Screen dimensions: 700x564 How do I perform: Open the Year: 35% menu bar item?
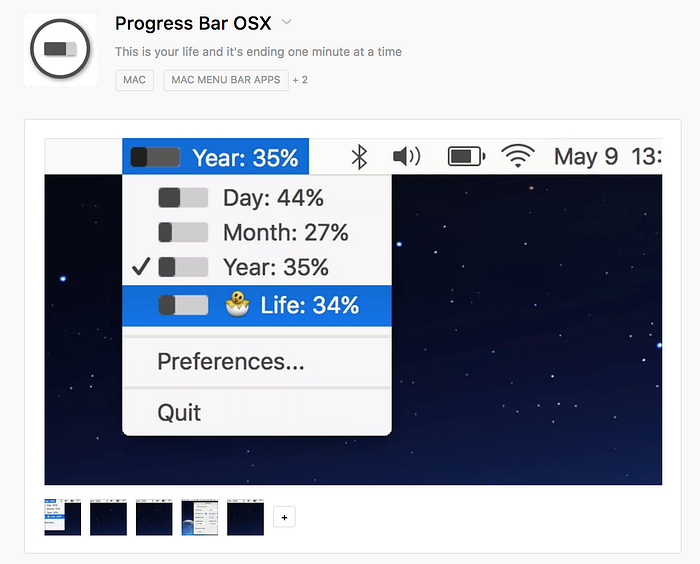coord(216,156)
